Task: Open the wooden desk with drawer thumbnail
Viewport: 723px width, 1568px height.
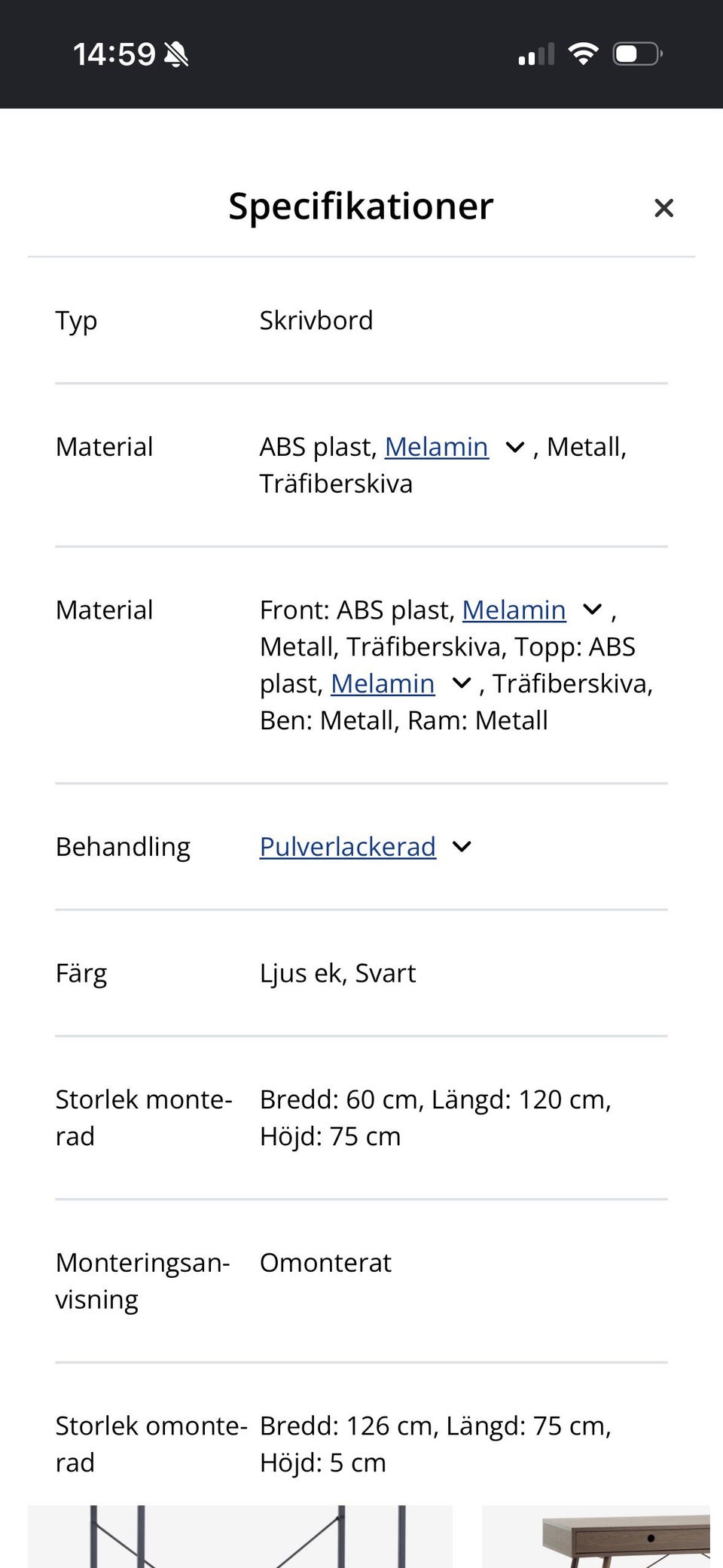Action: tap(596, 1536)
